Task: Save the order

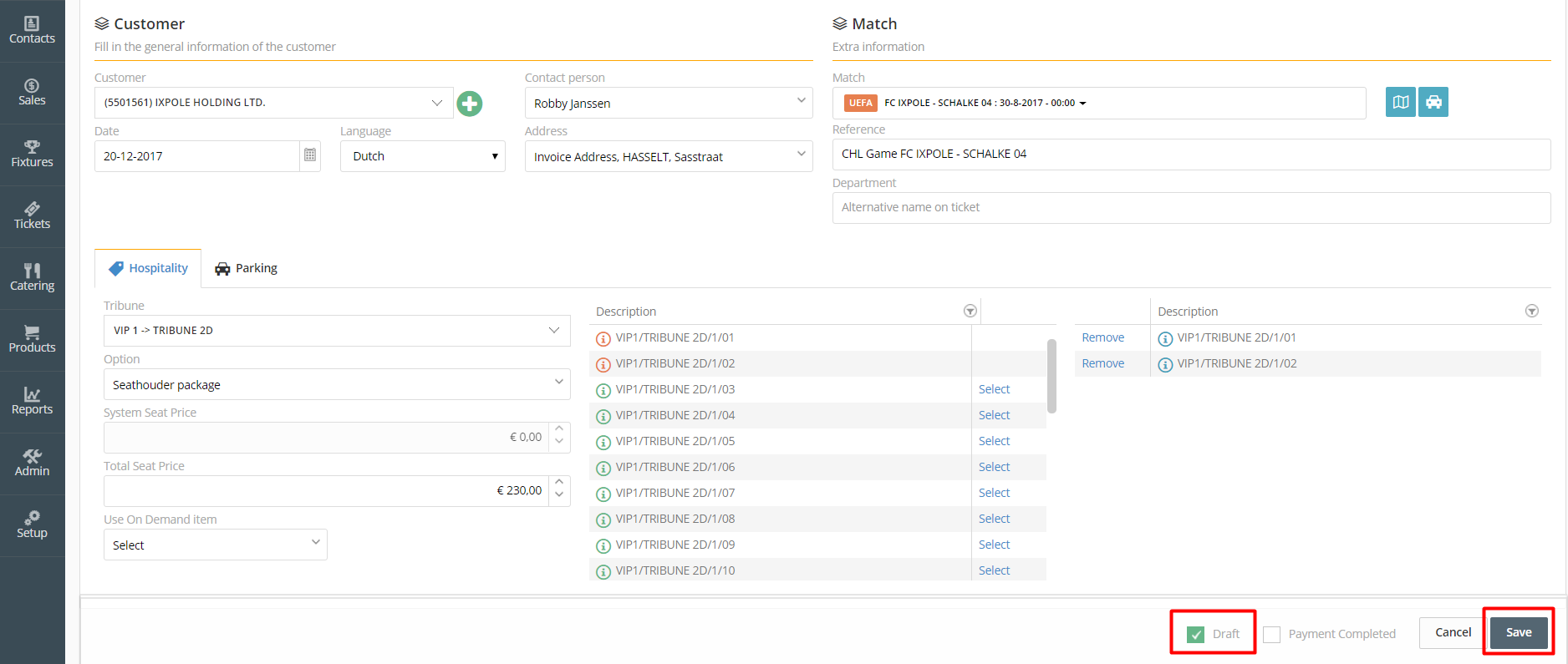Action: click(x=1519, y=632)
